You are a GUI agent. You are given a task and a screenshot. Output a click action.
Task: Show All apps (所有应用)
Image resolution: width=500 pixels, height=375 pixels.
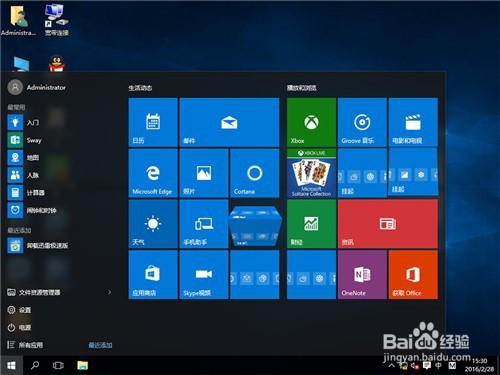[25, 345]
